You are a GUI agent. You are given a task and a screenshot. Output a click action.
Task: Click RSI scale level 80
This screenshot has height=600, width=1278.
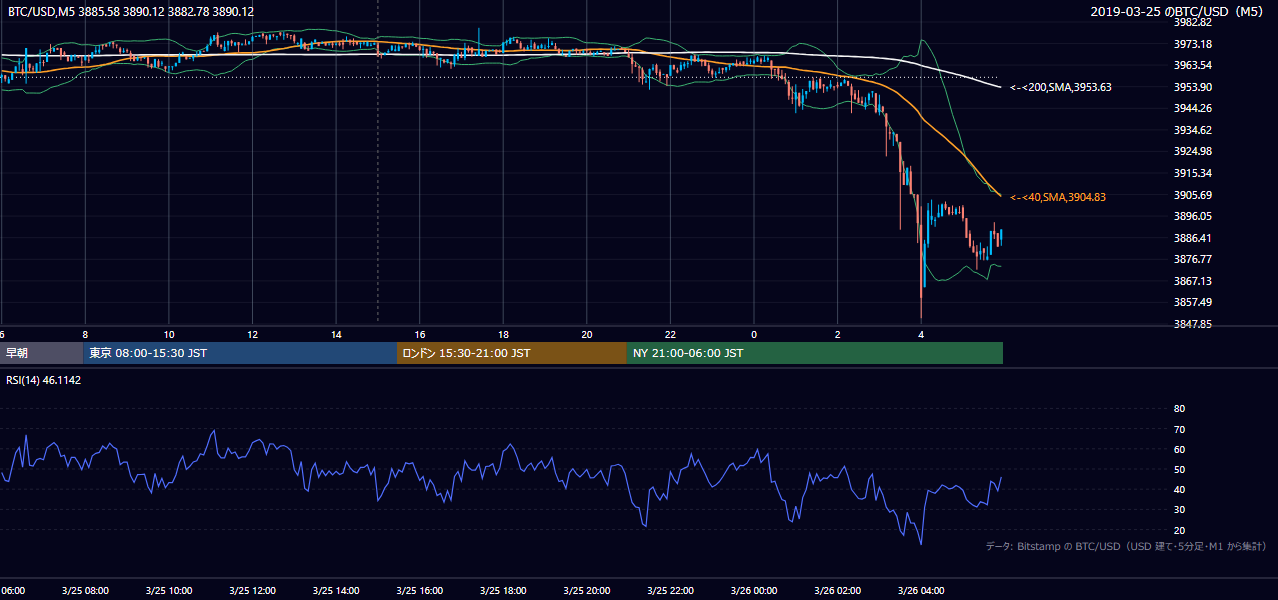(x=1179, y=409)
